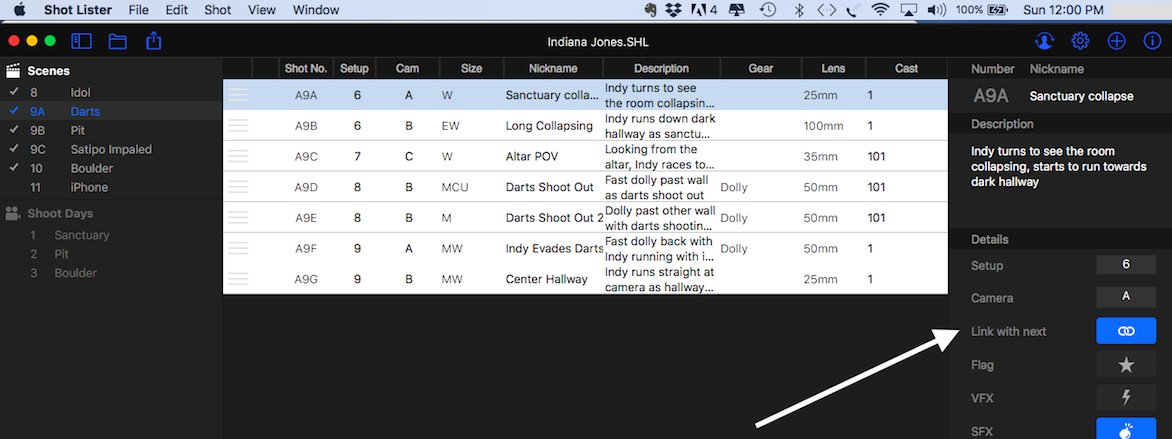Open the settings gear icon
The image size is (1172, 439).
(x=1080, y=41)
